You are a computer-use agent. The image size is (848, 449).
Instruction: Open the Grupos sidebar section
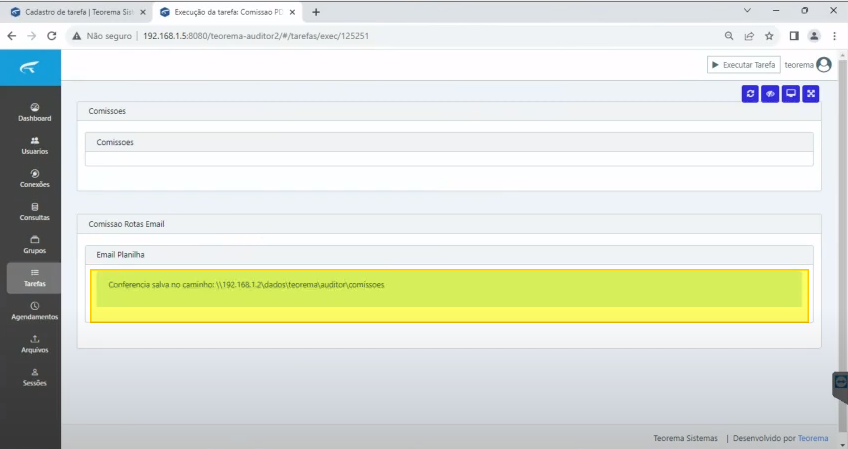35,245
